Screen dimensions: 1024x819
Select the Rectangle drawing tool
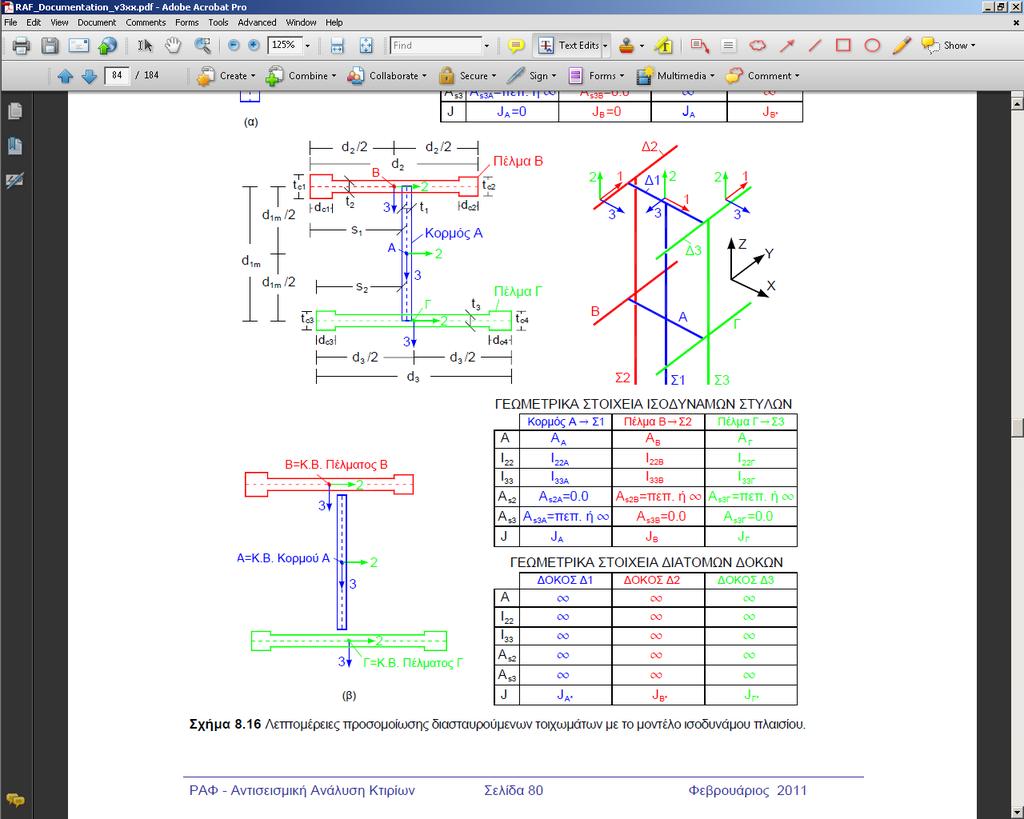point(844,45)
